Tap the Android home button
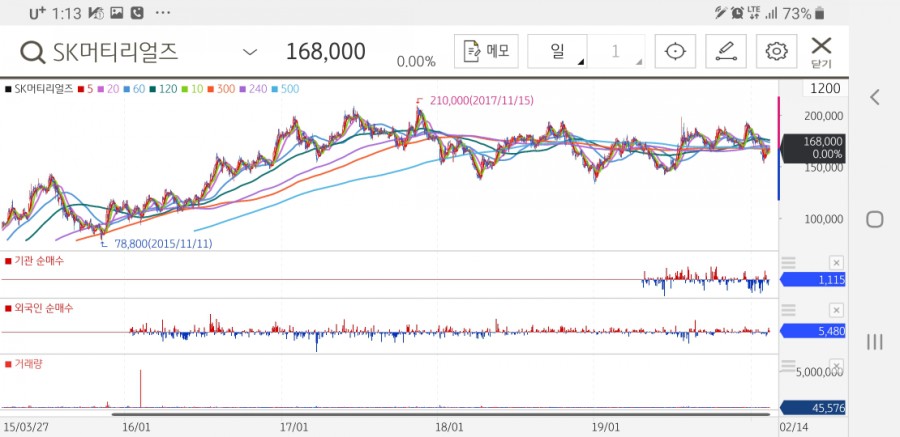This screenshot has width=900, height=437. pyautogui.click(x=875, y=219)
